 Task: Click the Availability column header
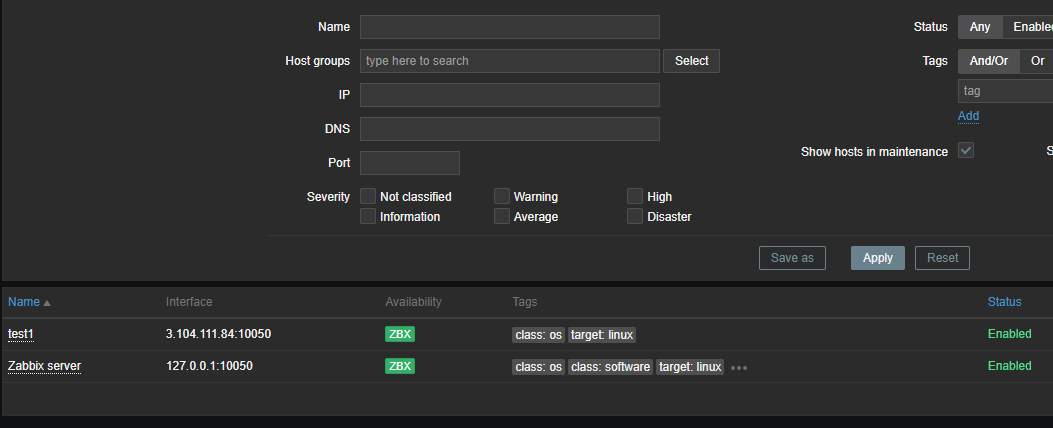tap(414, 302)
